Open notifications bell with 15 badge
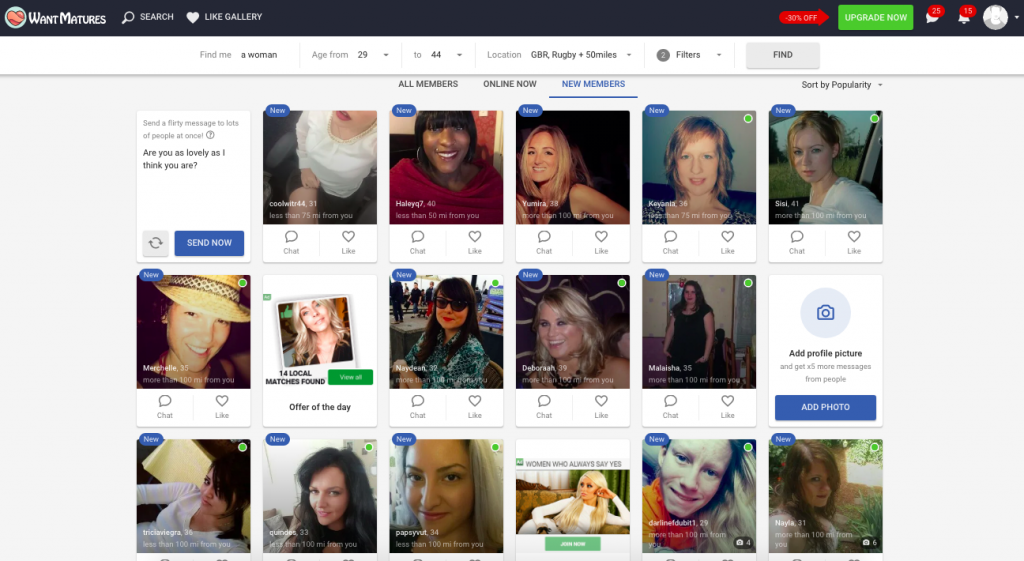Screen dimensions: 1024x561 (965, 16)
